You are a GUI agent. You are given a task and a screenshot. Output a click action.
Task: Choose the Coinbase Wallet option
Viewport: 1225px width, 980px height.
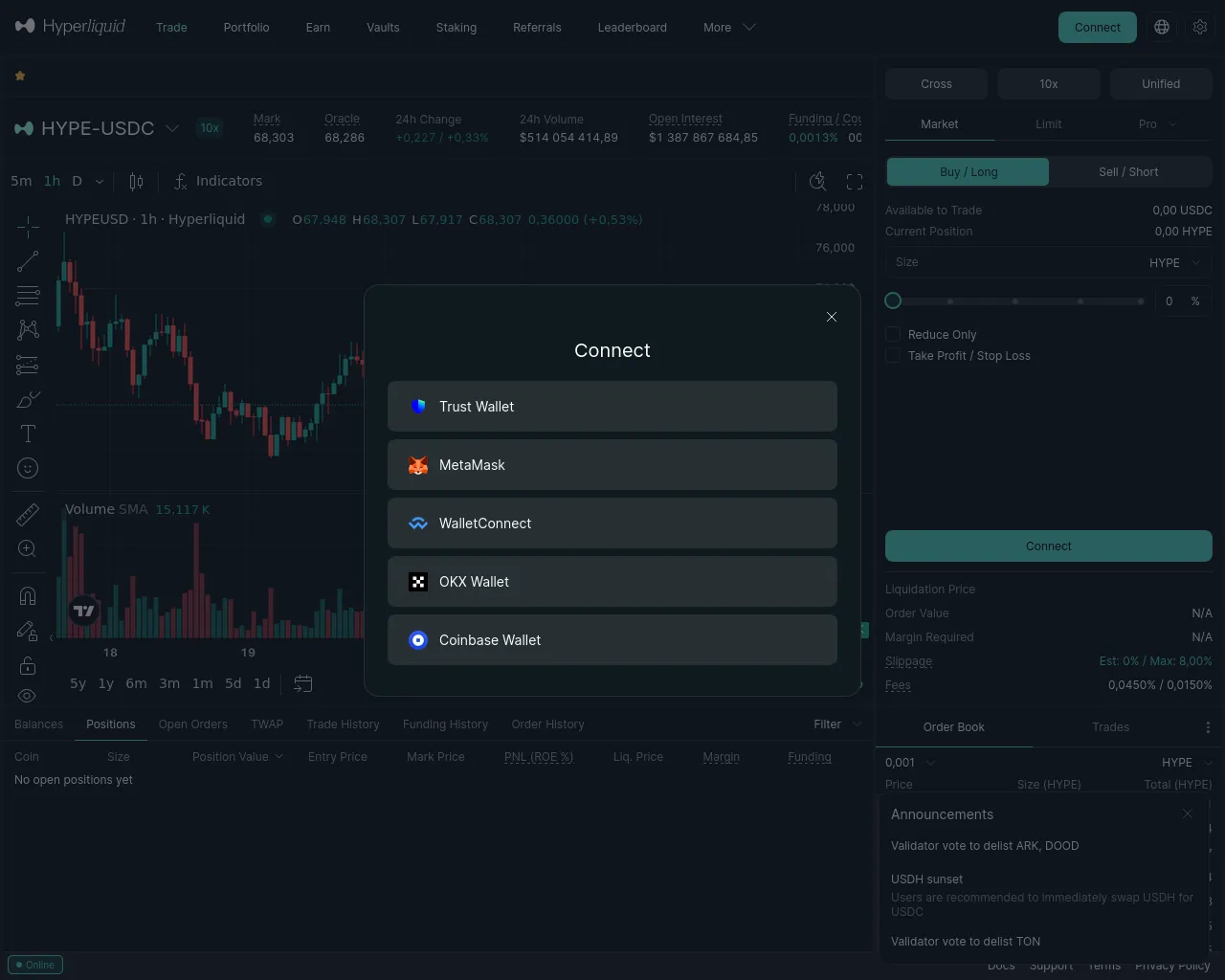point(612,640)
